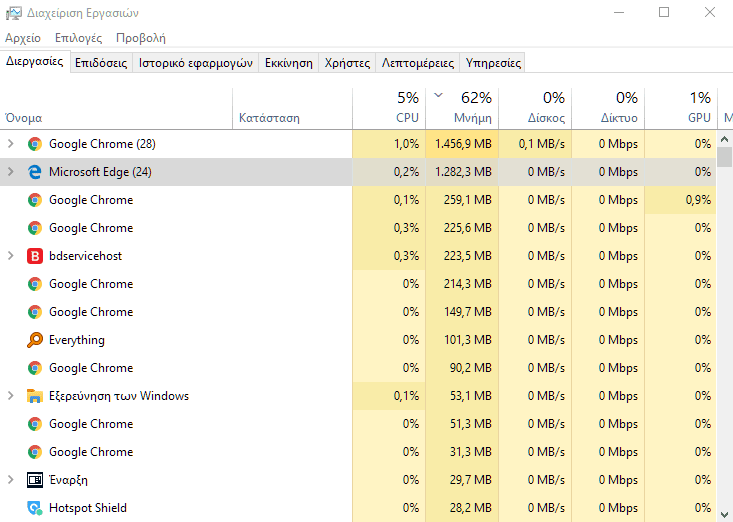Sort by the Μνήμη column header

(462, 108)
